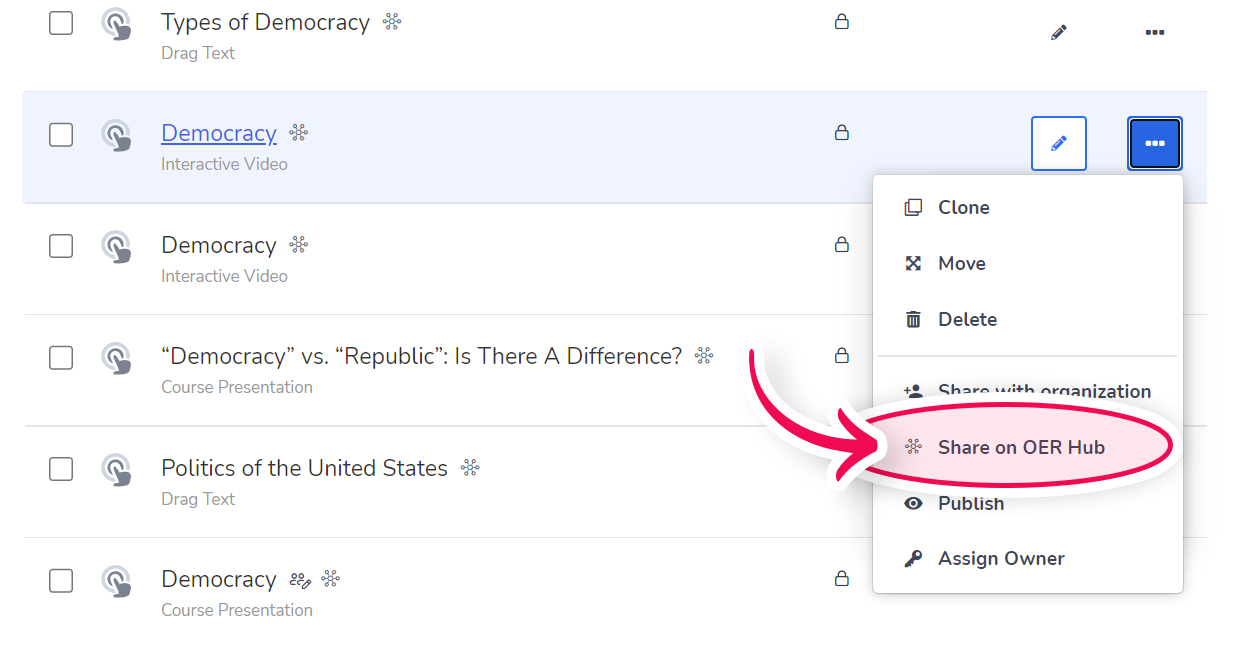
Task: Open the Democracy Interactive Video link
Action: [x=219, y=133]
